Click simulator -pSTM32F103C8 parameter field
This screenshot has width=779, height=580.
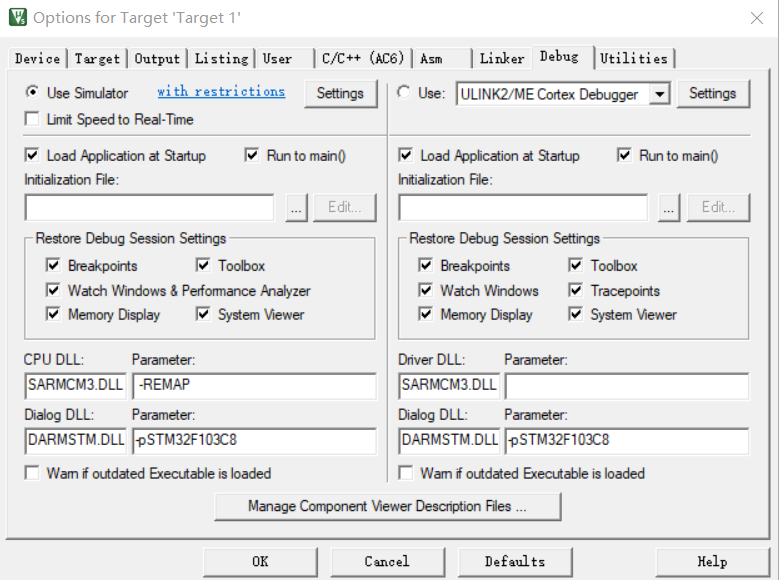[x=254, y=441]
